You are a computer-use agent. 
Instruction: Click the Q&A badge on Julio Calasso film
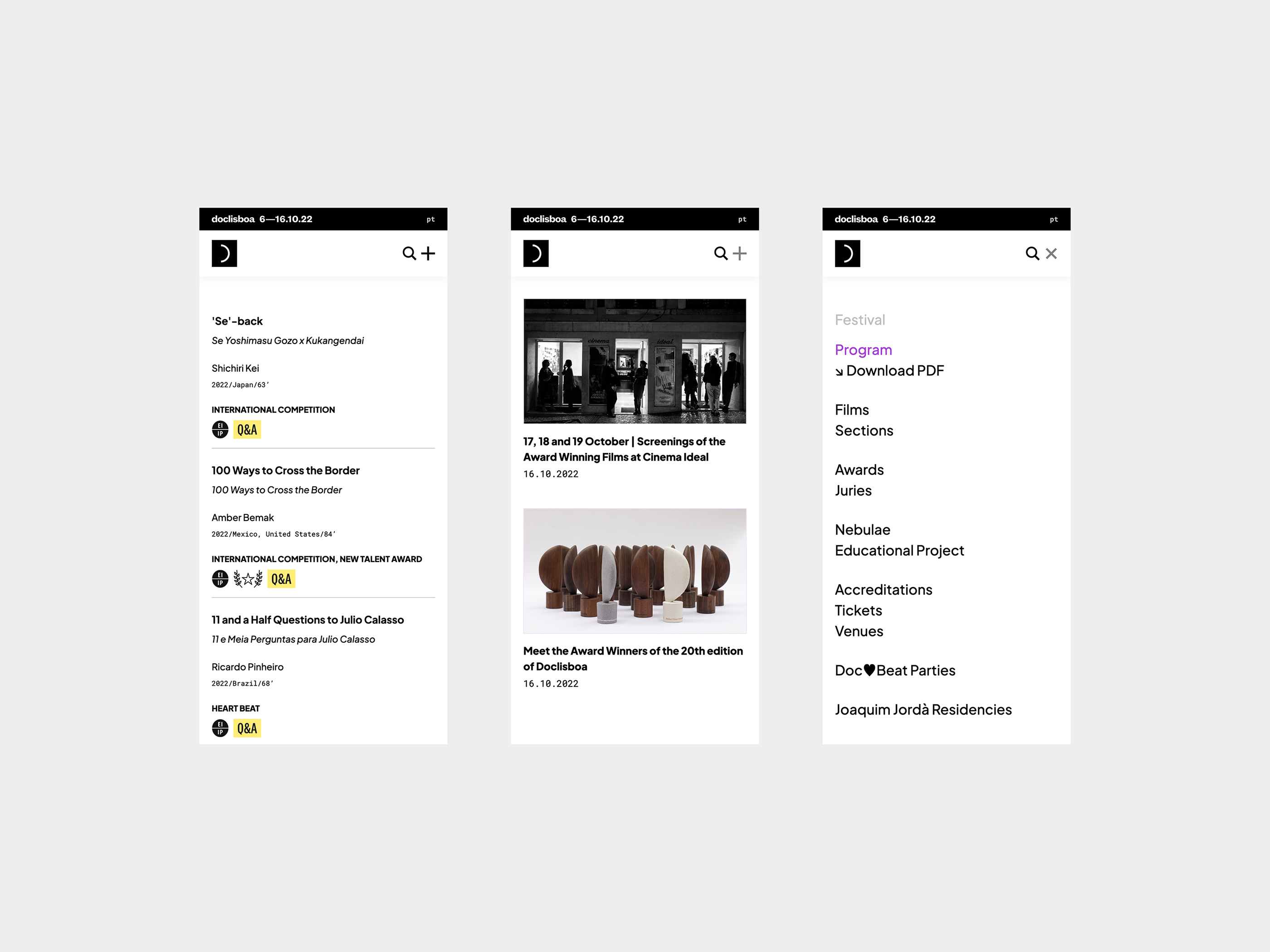[x=247, y=728]
